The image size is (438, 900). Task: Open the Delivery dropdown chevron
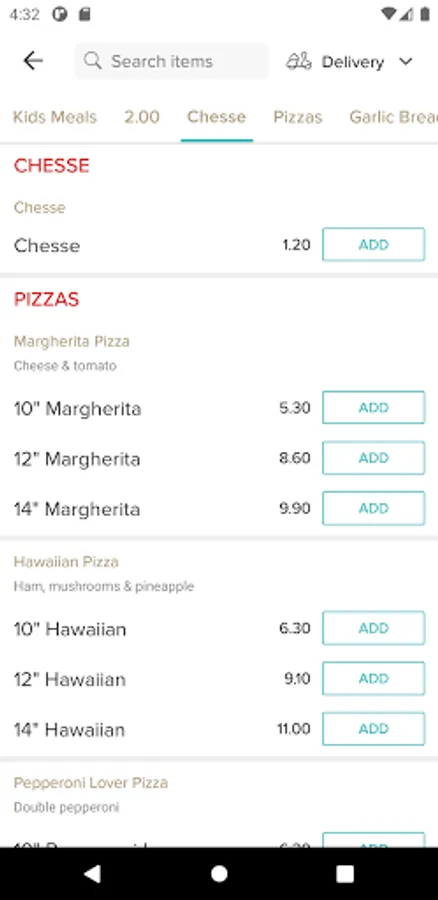(406, 61)
